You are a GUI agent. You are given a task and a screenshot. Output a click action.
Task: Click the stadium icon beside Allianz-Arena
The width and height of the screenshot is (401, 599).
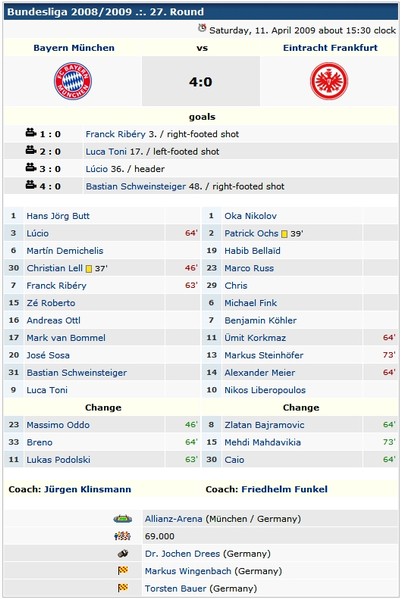(x=123, y=519)
